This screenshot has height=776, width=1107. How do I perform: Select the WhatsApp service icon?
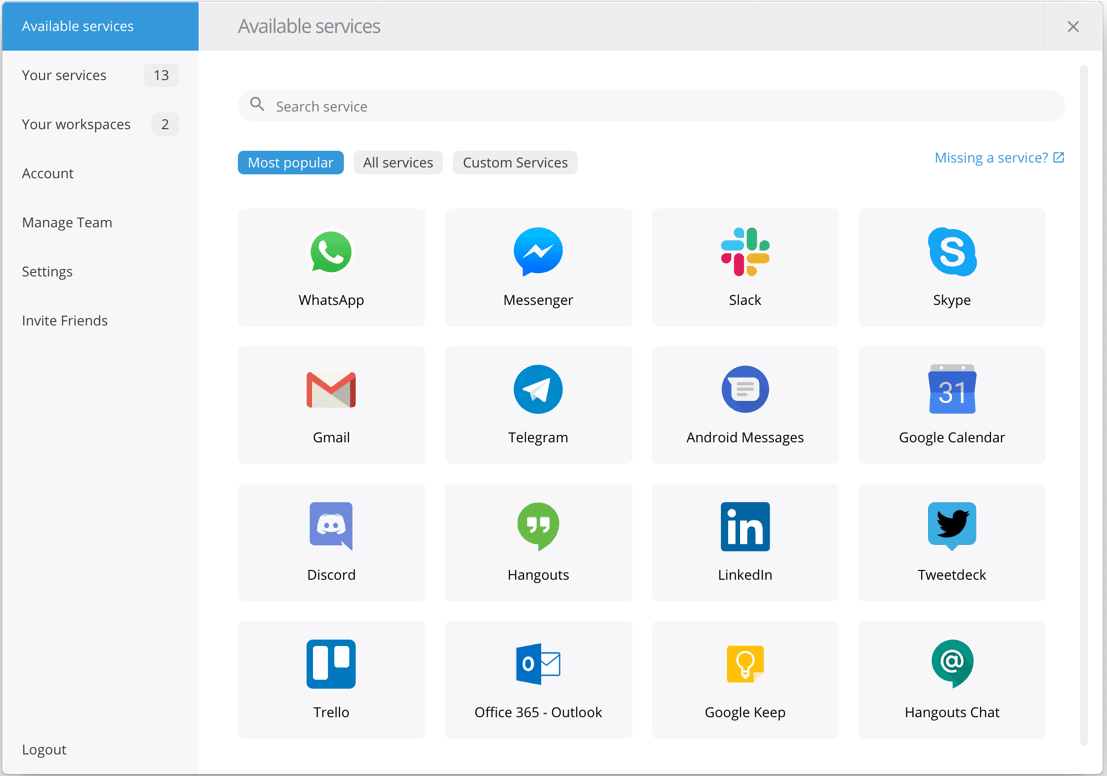[x=331, y=253]
